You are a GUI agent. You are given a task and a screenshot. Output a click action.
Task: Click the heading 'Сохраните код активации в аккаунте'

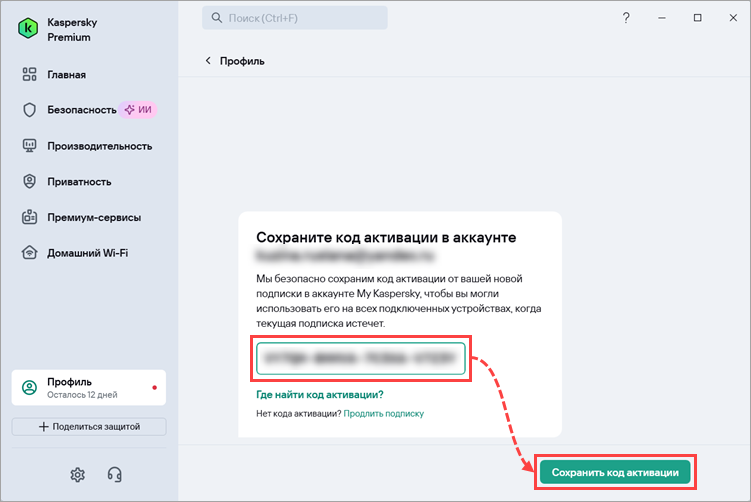point(386,238)
